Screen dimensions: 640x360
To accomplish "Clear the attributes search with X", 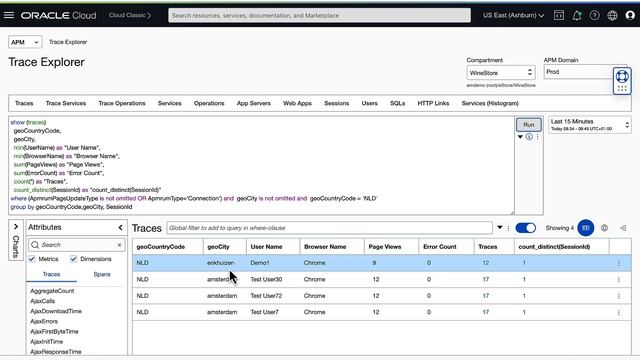I will 119,245.
